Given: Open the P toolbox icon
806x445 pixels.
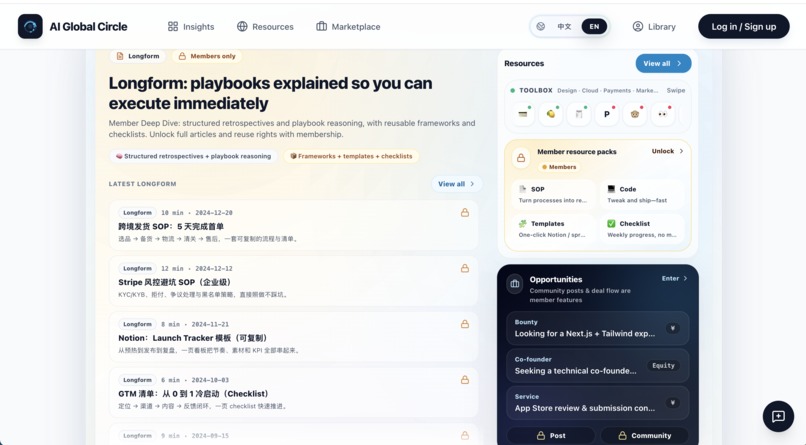Looking at the screenshot, I should click(607, 114).
